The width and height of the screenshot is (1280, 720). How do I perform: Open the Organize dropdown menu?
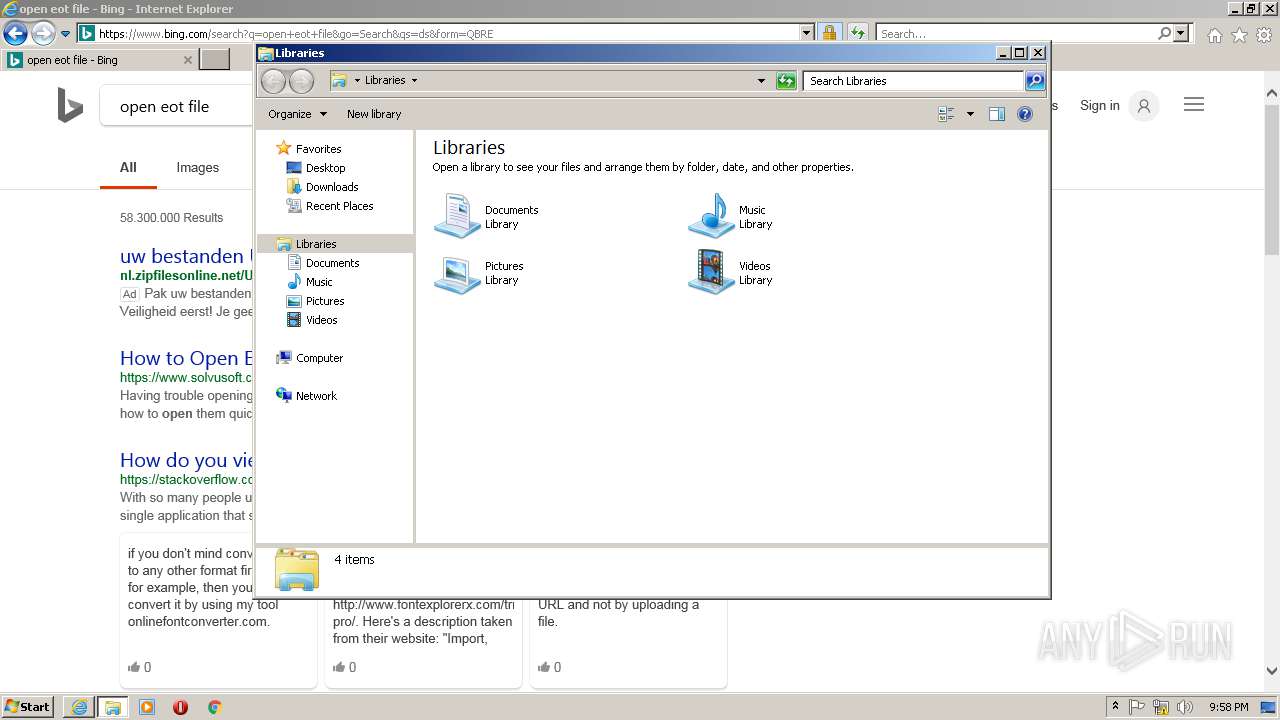(297, 114)
